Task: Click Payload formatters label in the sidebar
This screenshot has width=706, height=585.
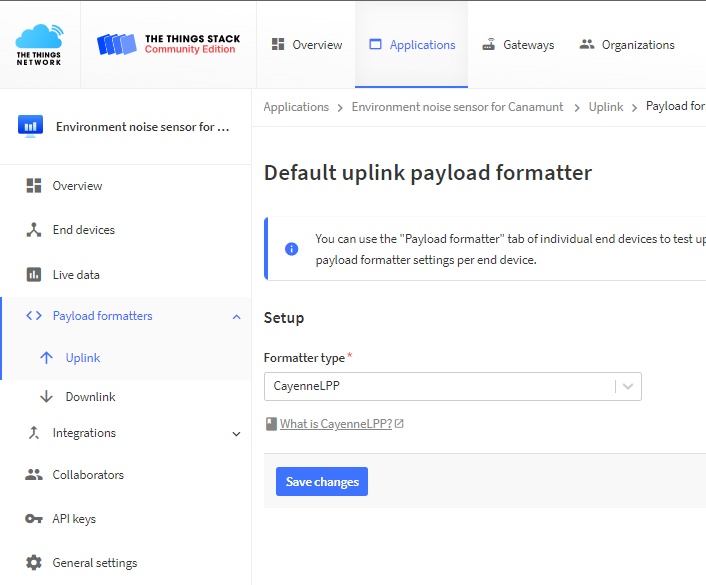Action: click(x=103, y=316)
